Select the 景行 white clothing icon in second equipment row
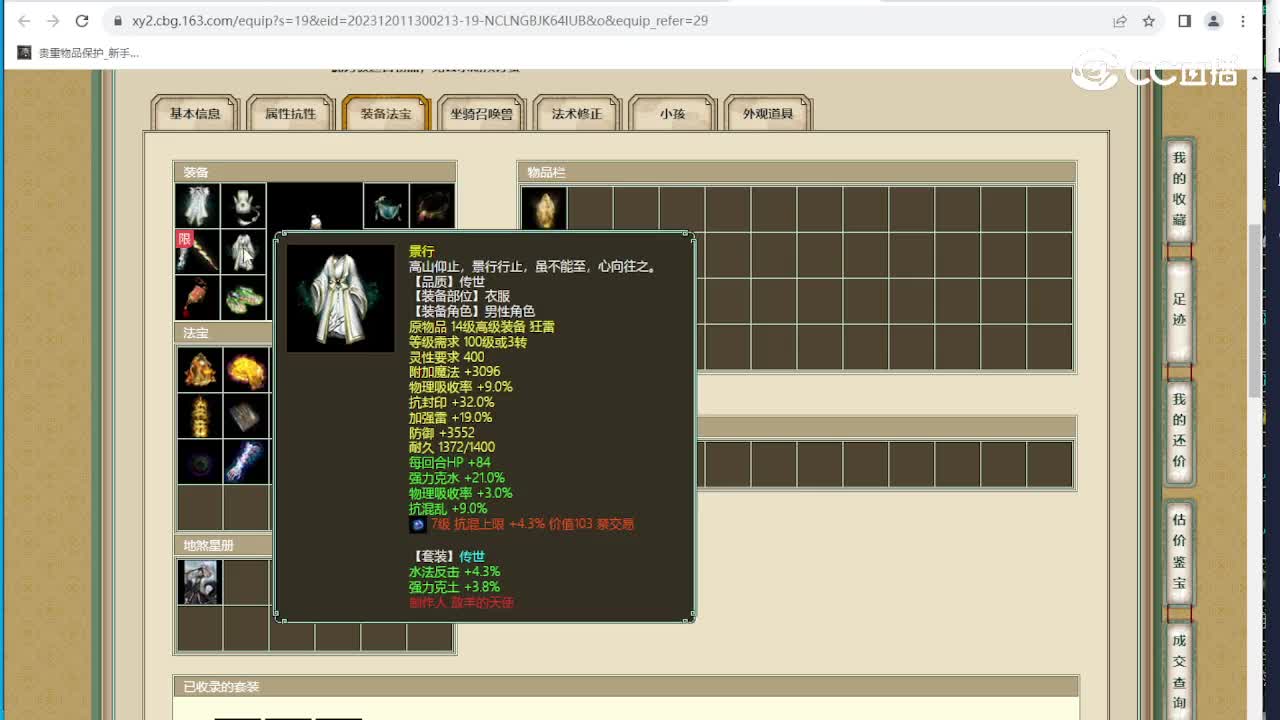This screenshot has height=720, width=1280. tap(243, 252)
